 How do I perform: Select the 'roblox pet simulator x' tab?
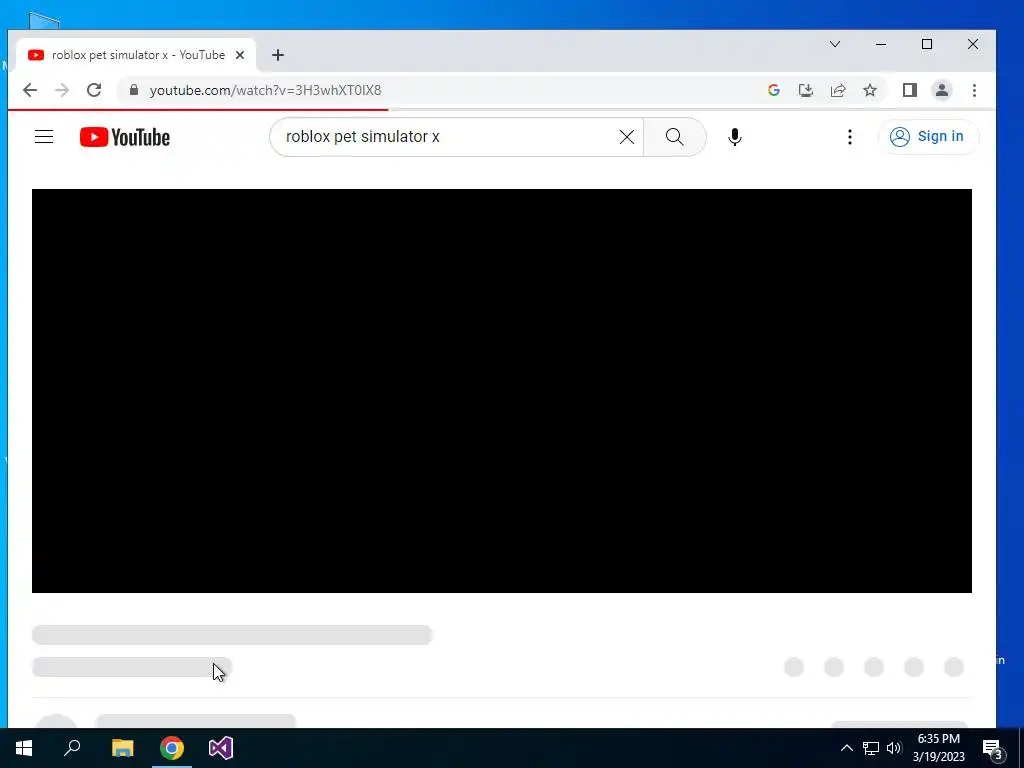click(x=136, y=55)
